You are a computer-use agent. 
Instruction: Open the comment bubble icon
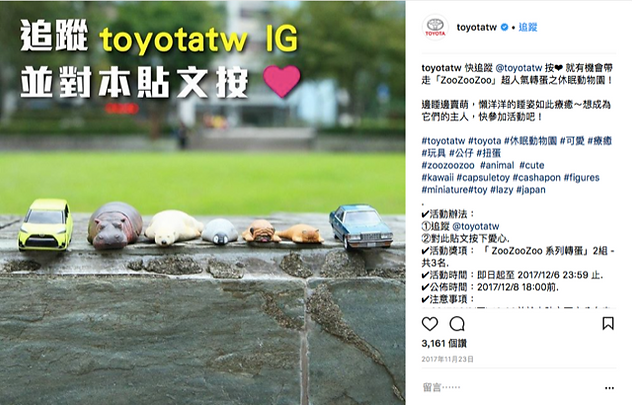(x=457, y=324)
